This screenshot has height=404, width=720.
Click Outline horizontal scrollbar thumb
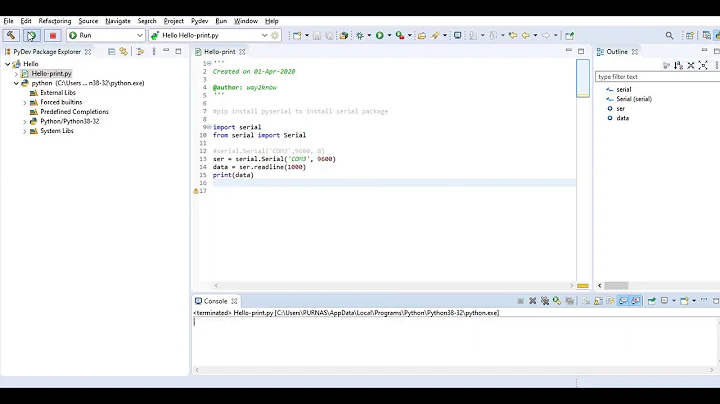coord(616,286)
